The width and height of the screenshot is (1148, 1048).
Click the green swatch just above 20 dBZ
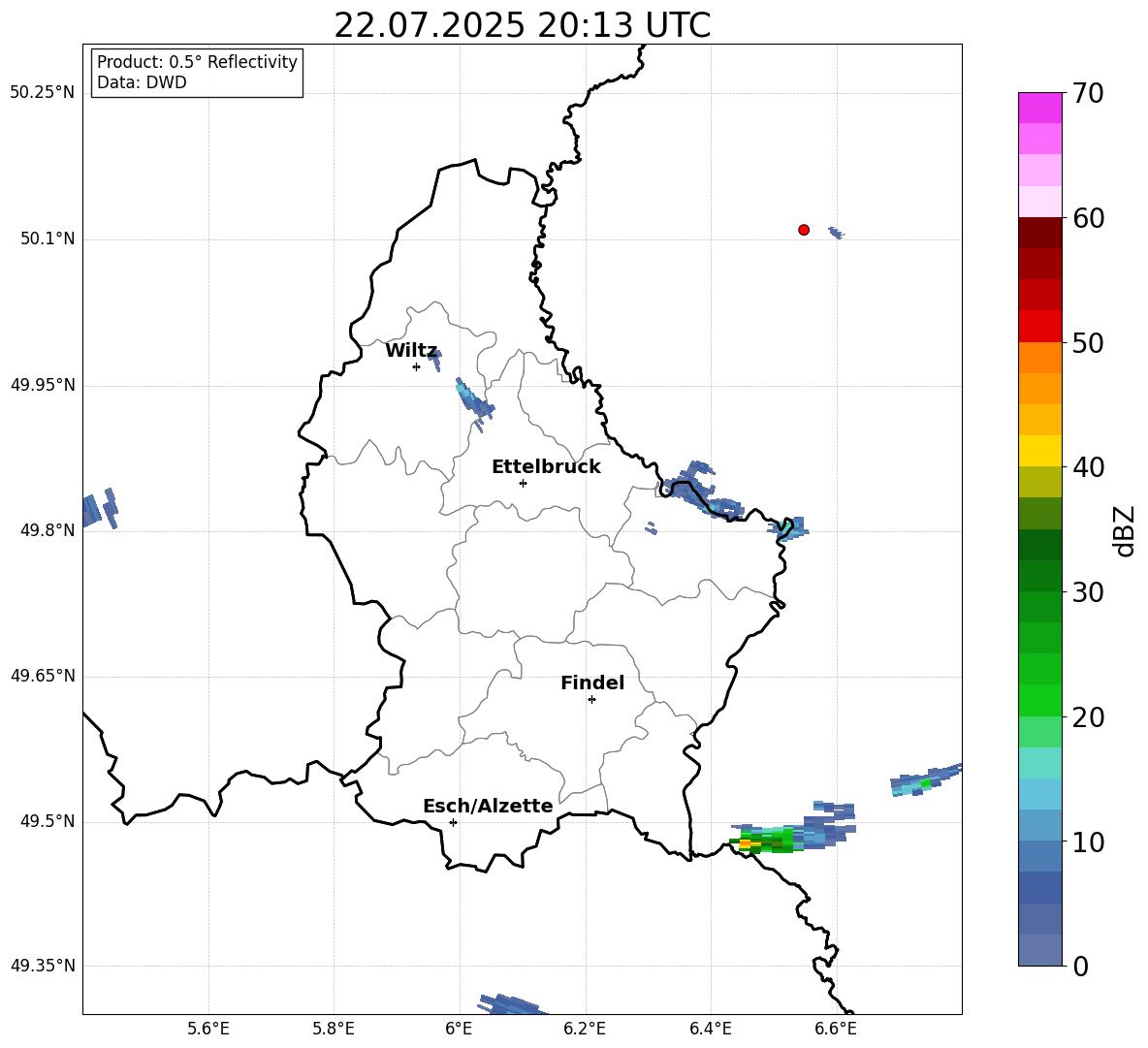(1039, 700)
